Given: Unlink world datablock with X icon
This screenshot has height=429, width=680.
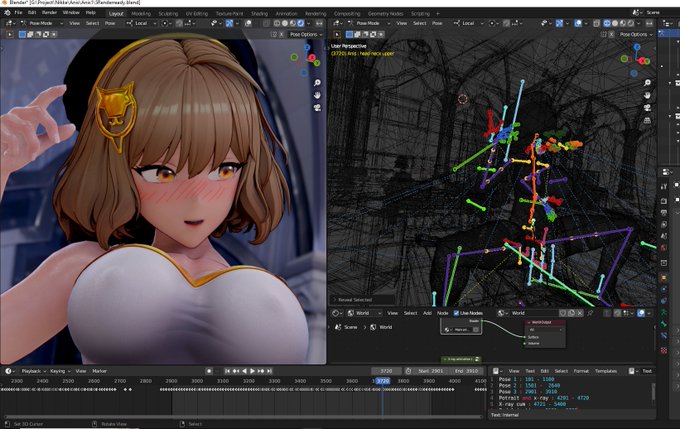Looking at the screenshot, I should [x=580, y=313].
